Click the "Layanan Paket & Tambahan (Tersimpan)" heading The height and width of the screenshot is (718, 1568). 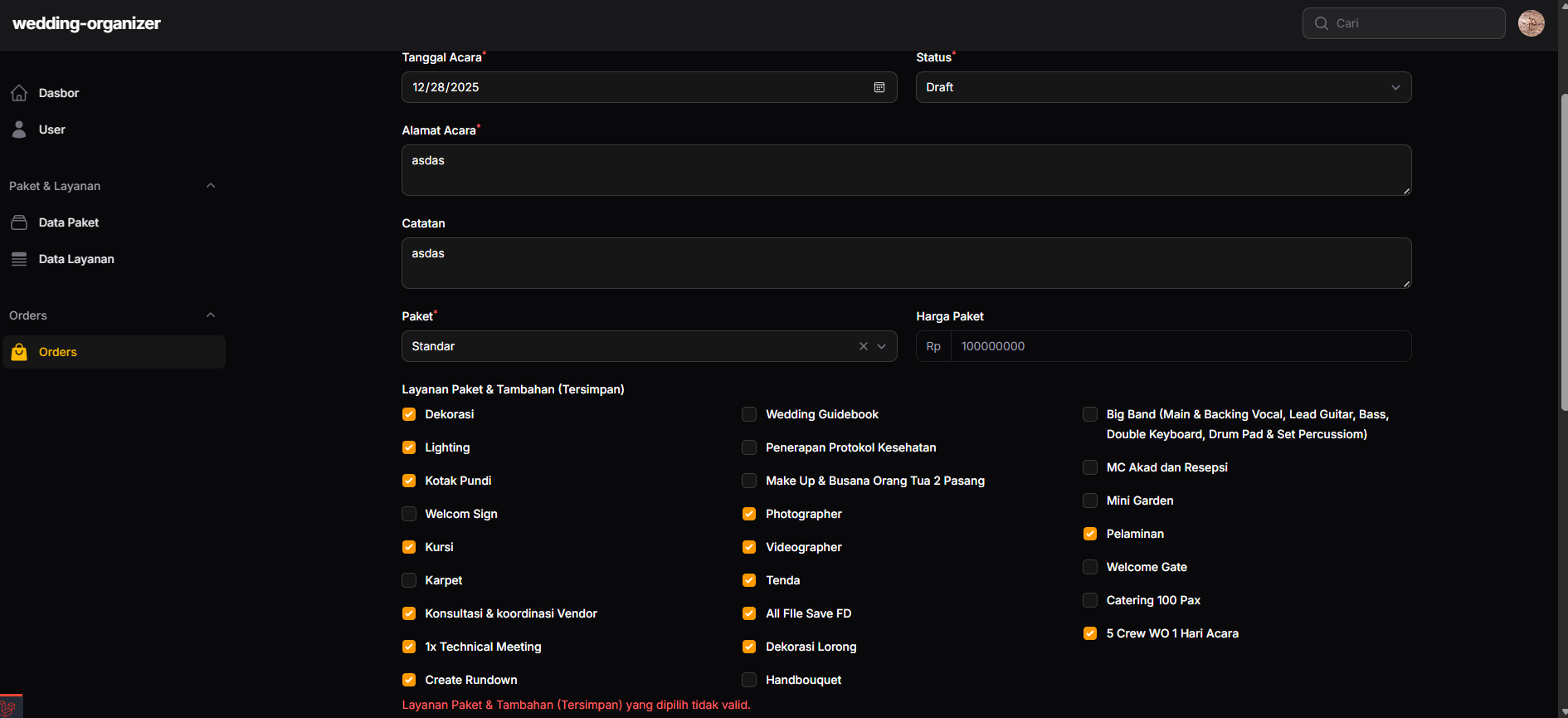point(513,389)
